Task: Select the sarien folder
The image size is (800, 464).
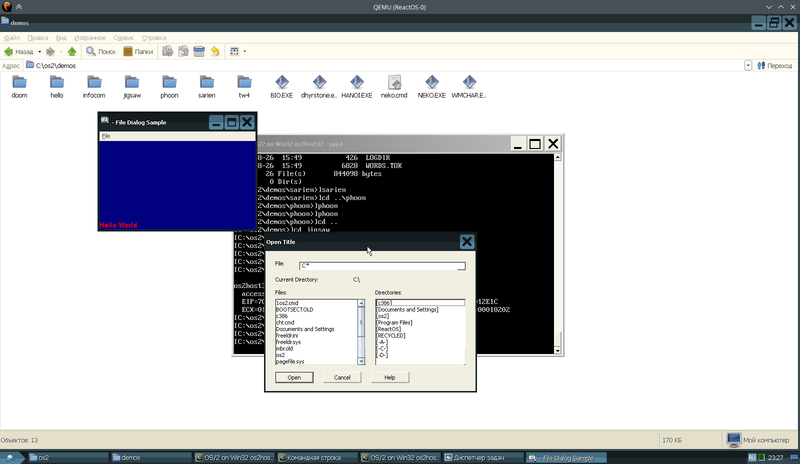Action: point(207,86)
